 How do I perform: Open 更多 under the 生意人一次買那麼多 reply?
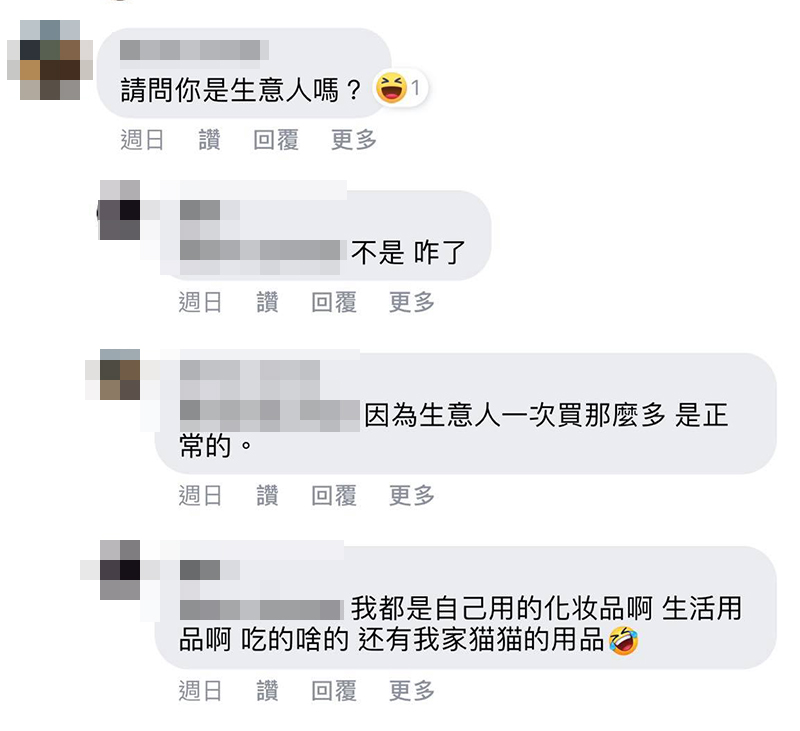(412, 495)
